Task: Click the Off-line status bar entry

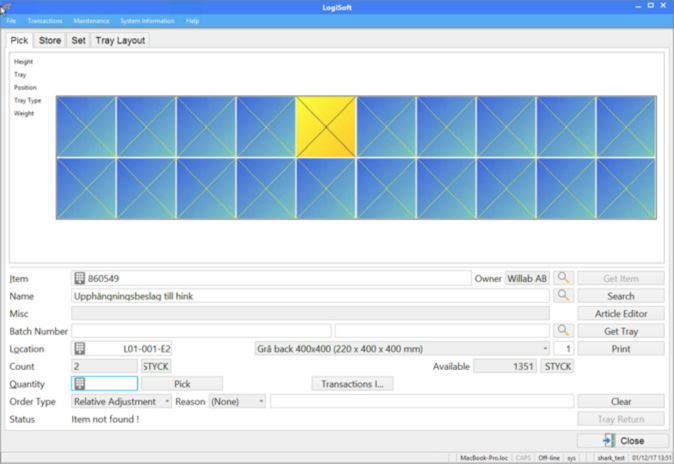Action: pyautogui.click(x=549, y=458)
